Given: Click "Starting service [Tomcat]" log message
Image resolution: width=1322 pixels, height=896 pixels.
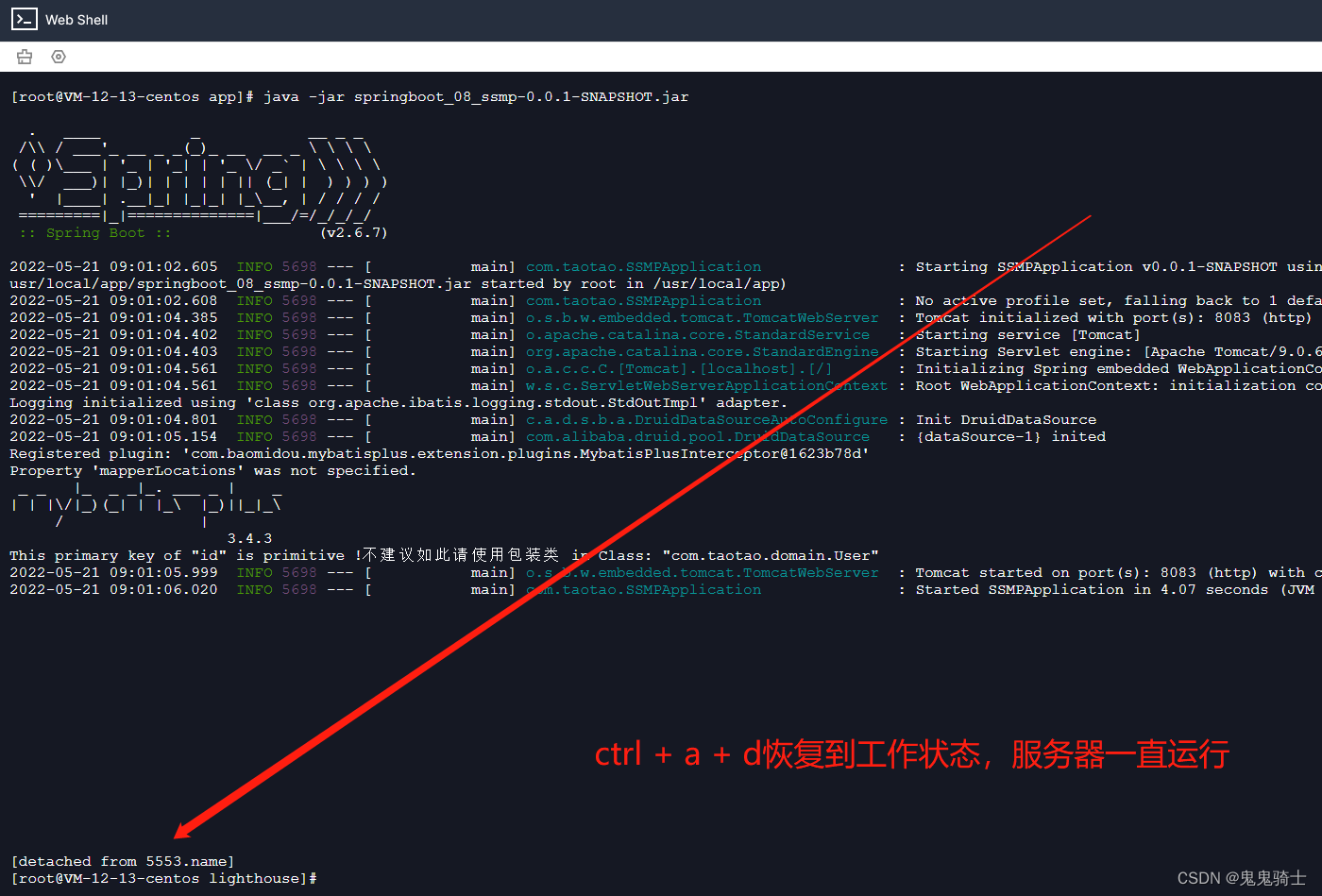Looking at the screenshot, I should click(x=1027, y=334).
